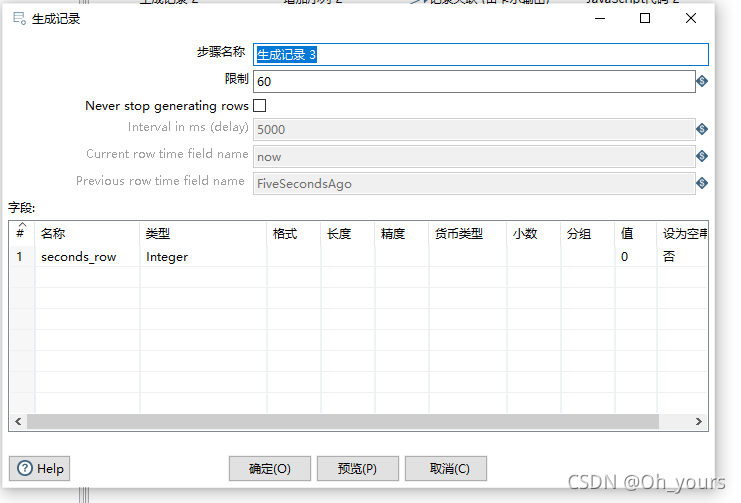The height and width of the screenshot is (503, 741).
Task: Click the 否 cell in row 1
Action: [682, 257]
